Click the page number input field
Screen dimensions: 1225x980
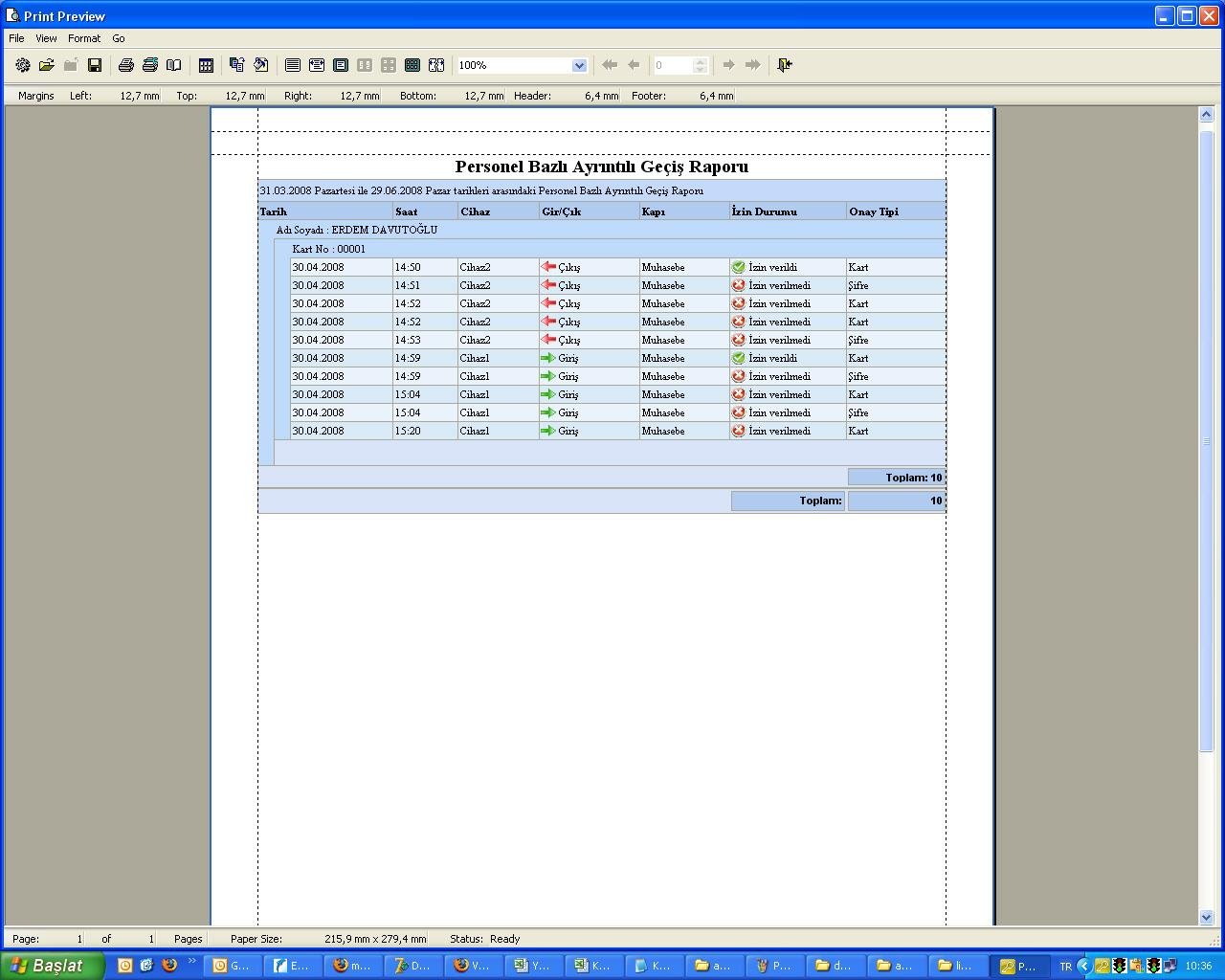[x=672, y=65]
